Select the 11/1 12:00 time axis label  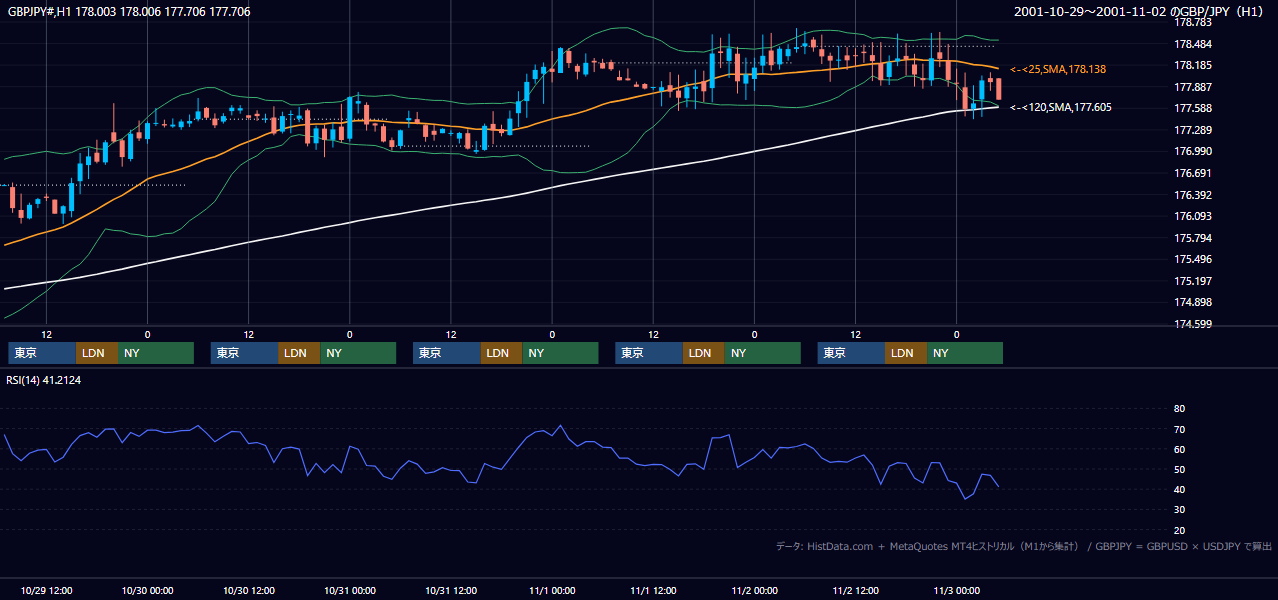653,590
